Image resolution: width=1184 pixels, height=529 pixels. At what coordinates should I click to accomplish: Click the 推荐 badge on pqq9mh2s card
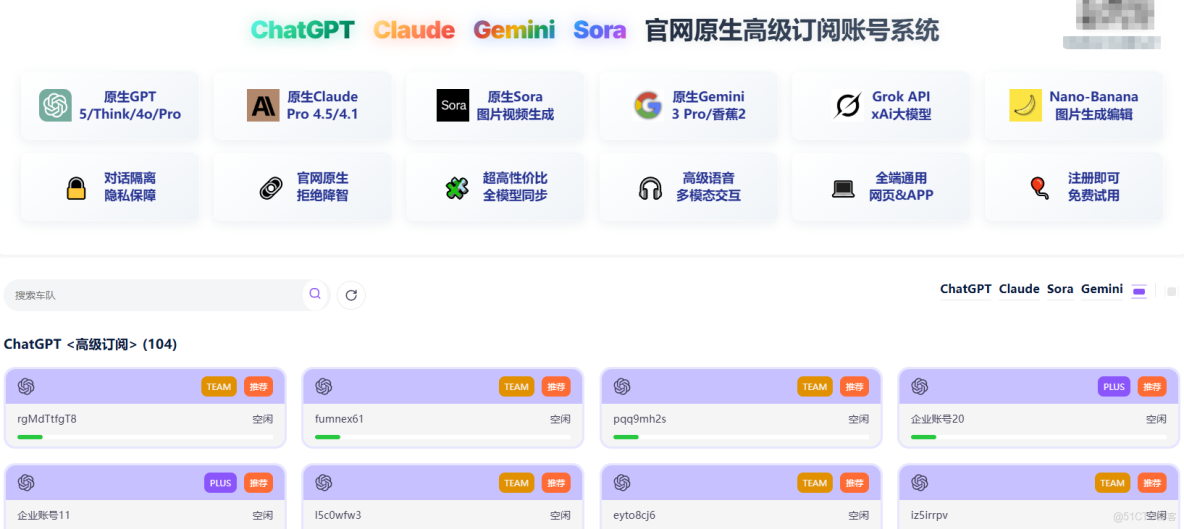tap(854, 386)
